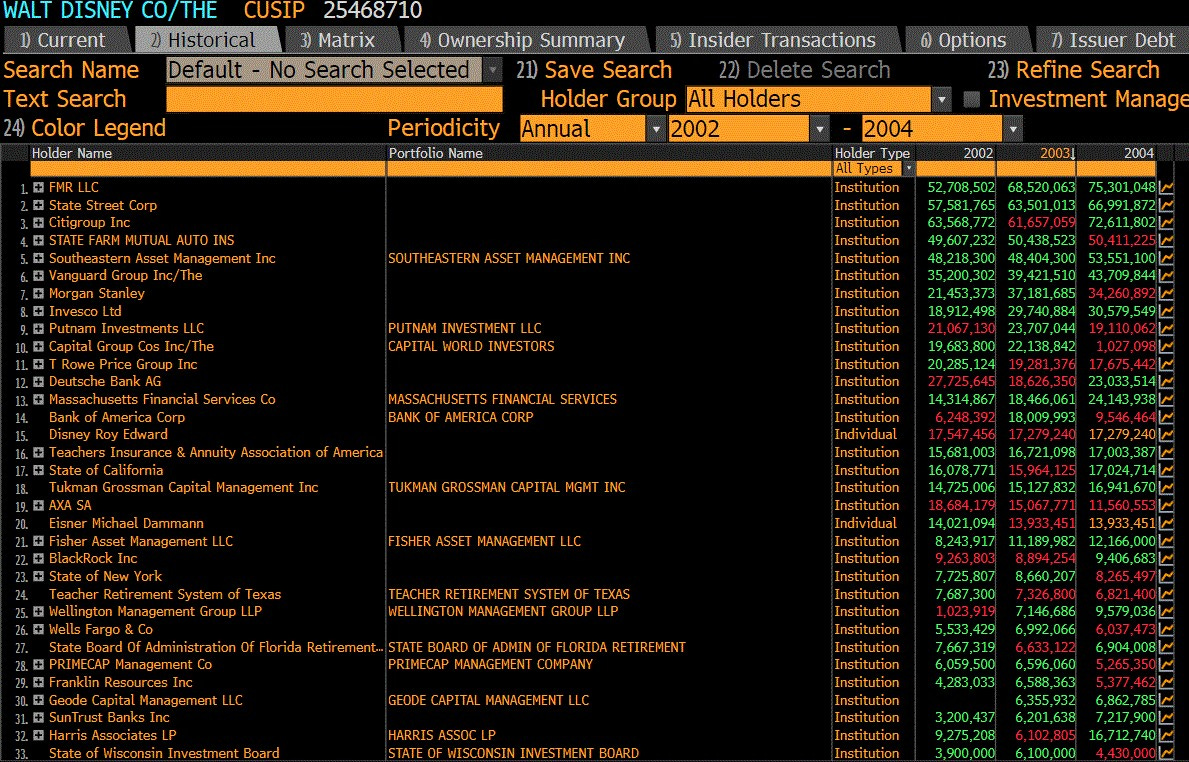
Task: Open chart icon for Massachusetts Financial Services row
Action: tap(1166, 400)
